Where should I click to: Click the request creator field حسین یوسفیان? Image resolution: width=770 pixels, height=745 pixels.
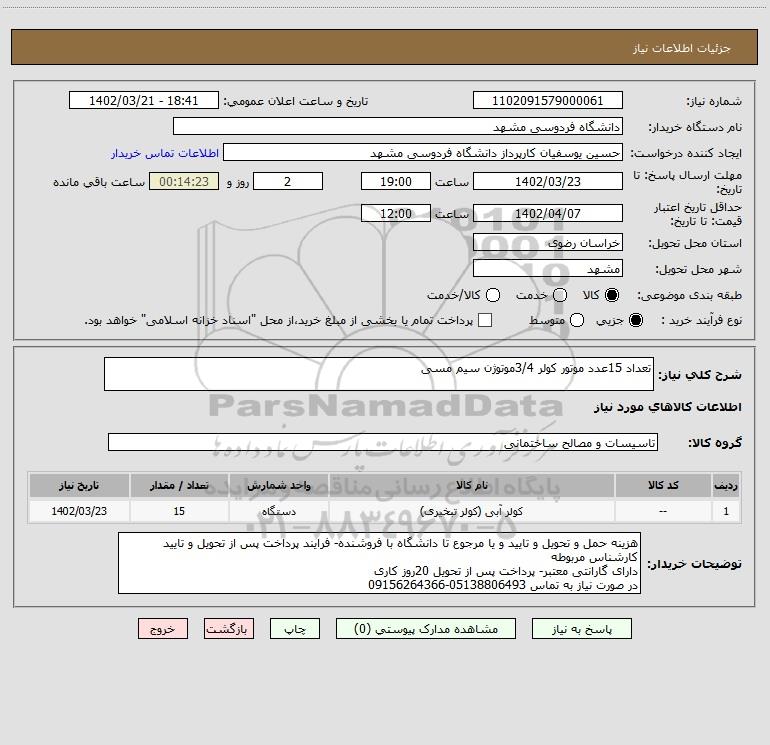[x=423, y=153]
